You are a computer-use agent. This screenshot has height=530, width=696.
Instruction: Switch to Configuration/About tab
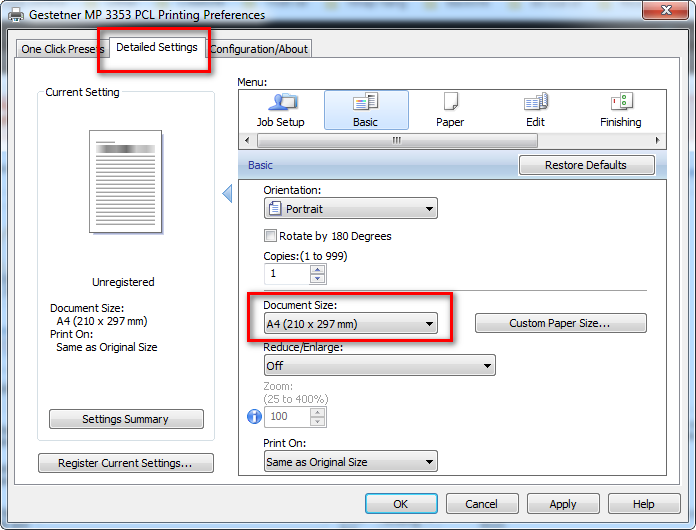tap(260, 49)
